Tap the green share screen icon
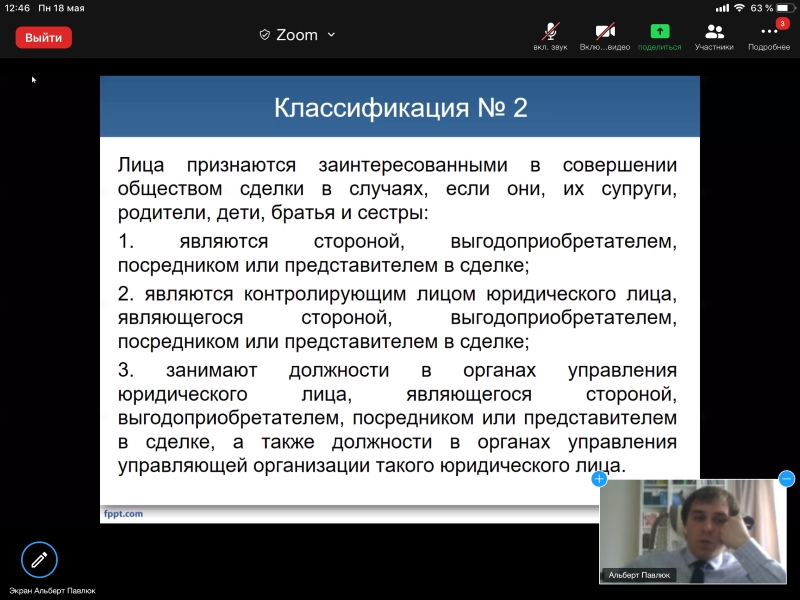The height and width of the screenshot is (600, 800). coord(659,32)
